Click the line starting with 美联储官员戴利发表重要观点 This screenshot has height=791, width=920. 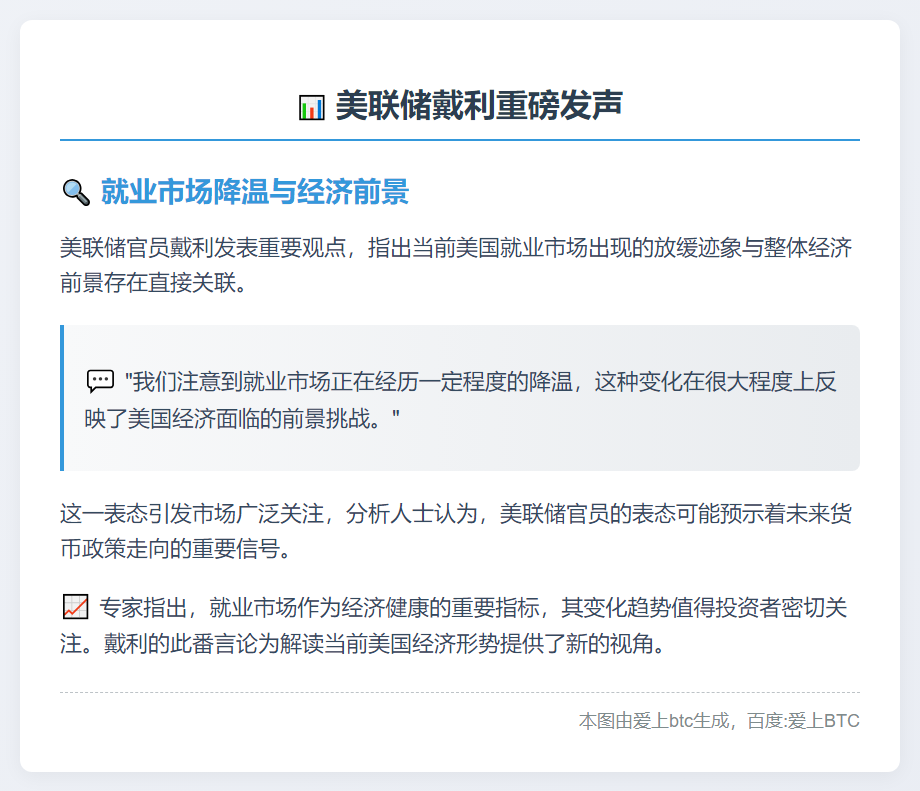pyautogui.click(x=455, y=247)
